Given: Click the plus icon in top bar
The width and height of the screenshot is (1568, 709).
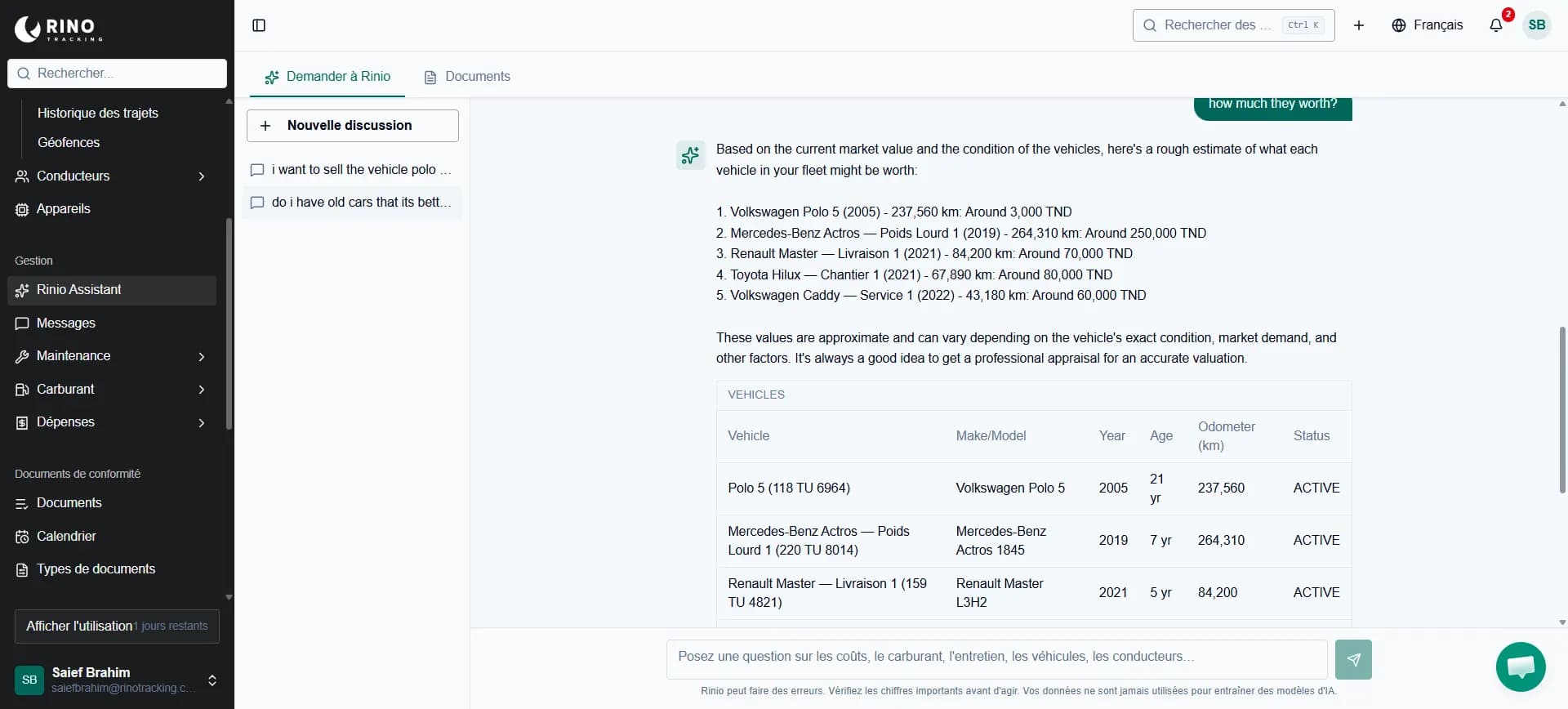Looking at the screenshot, I should [x=1359, y=25].
